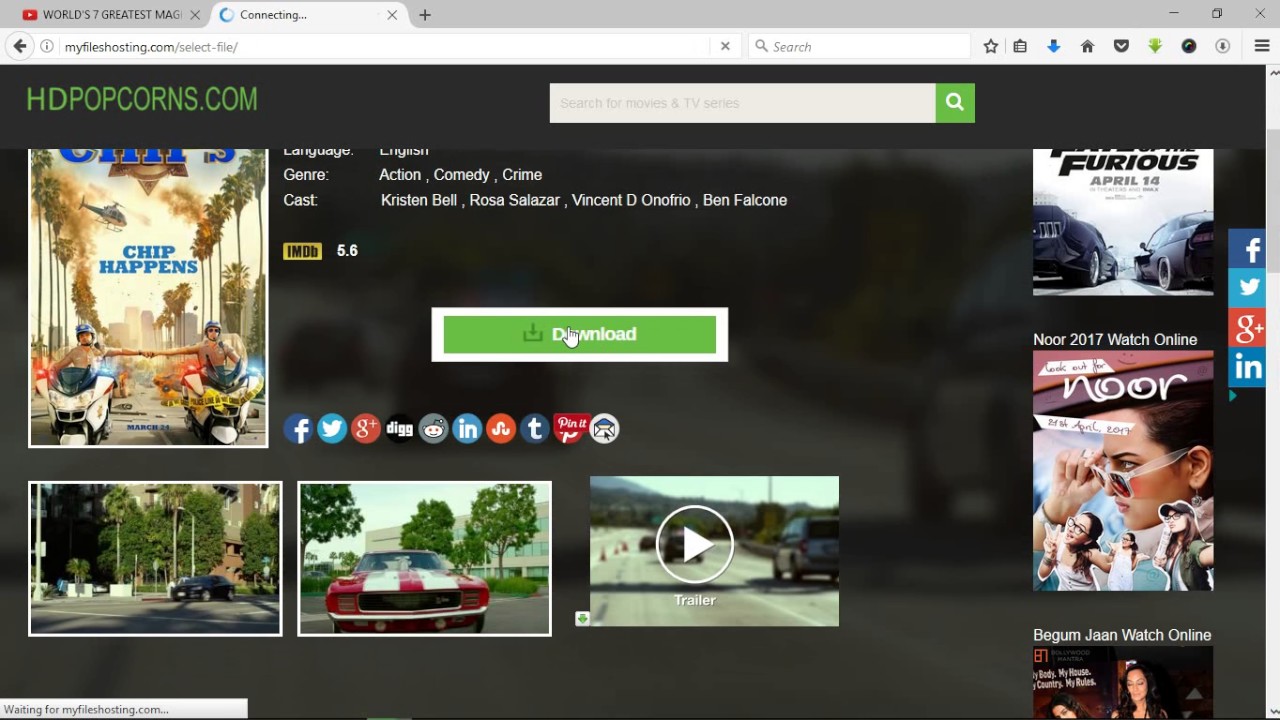This screenshot has width=1280, height=720.
Task: View the red striped car screenshot thumbnail
Action: coord(424,559)
